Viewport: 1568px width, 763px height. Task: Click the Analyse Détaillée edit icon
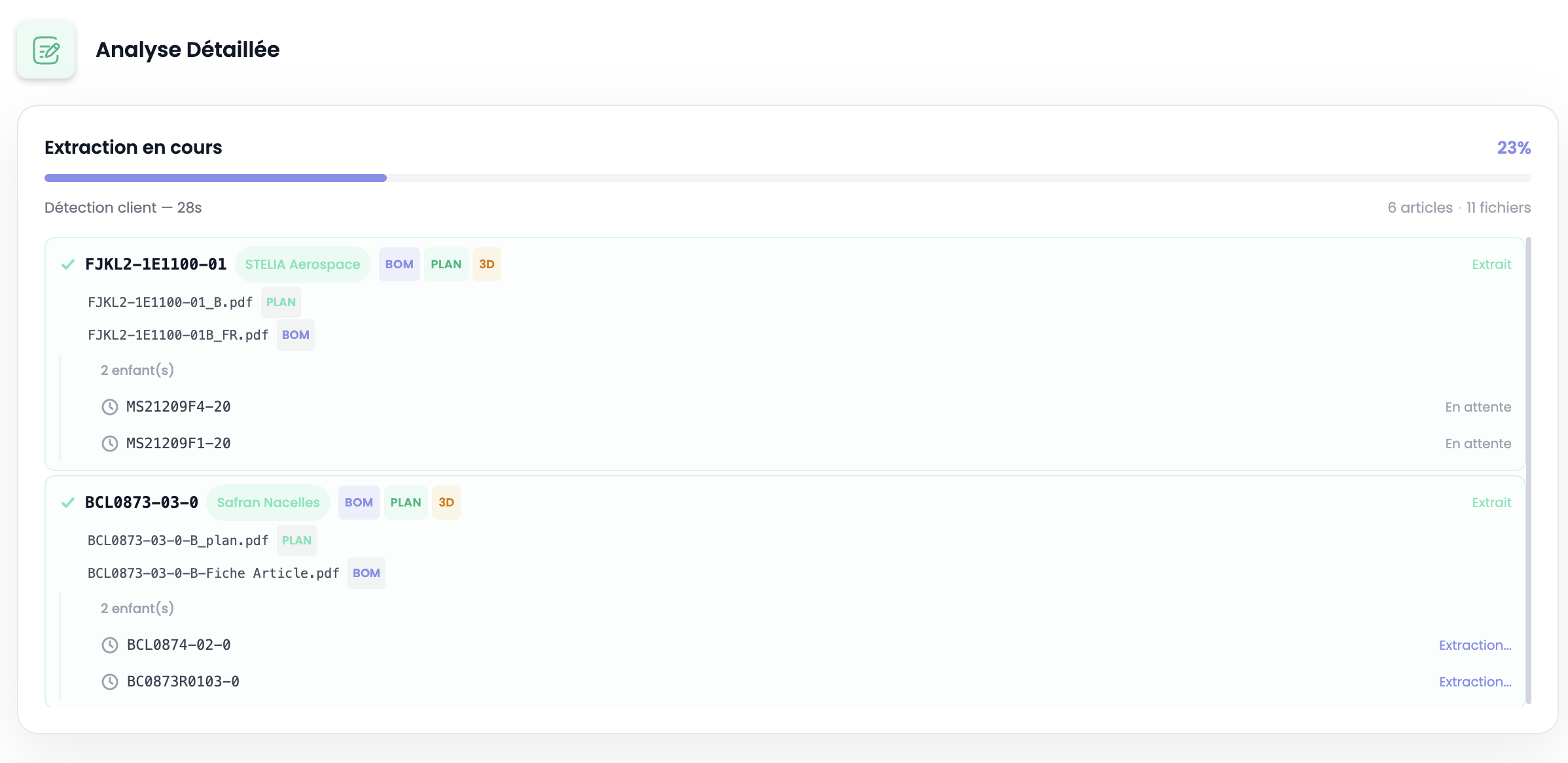pos(46,50)
